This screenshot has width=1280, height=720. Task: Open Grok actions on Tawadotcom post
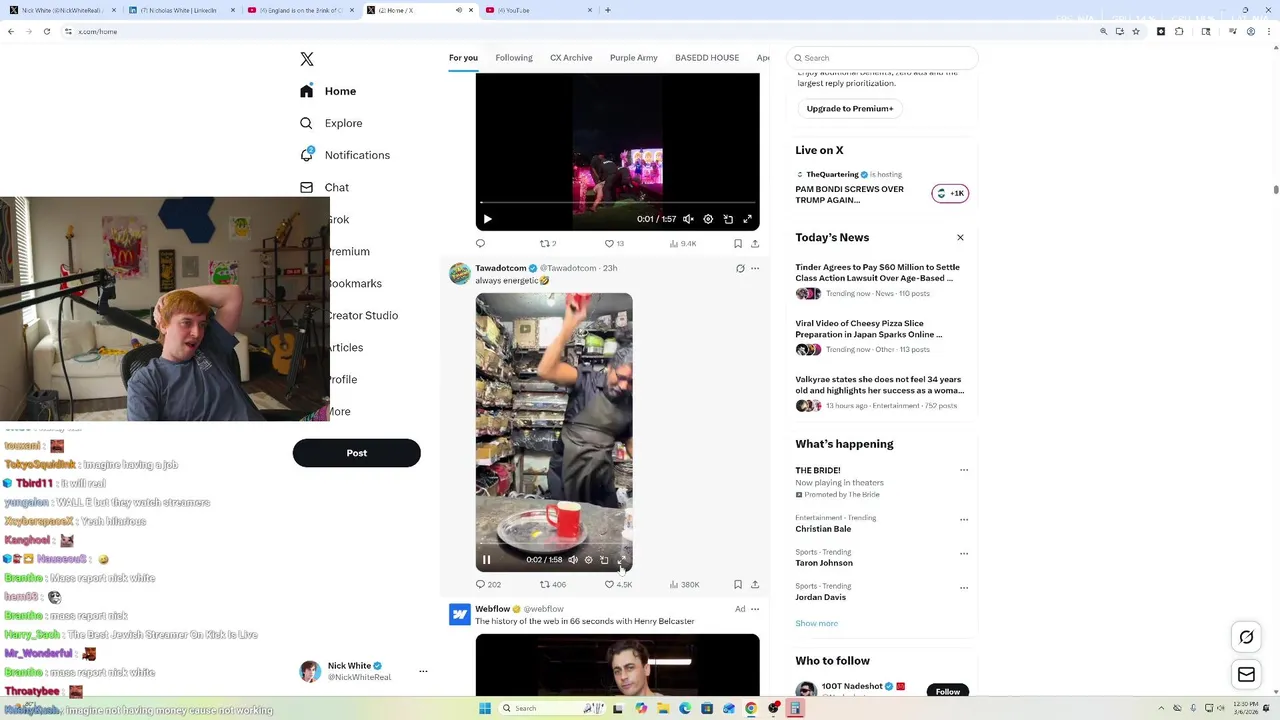pyautogui.click(x=740, y=268)
